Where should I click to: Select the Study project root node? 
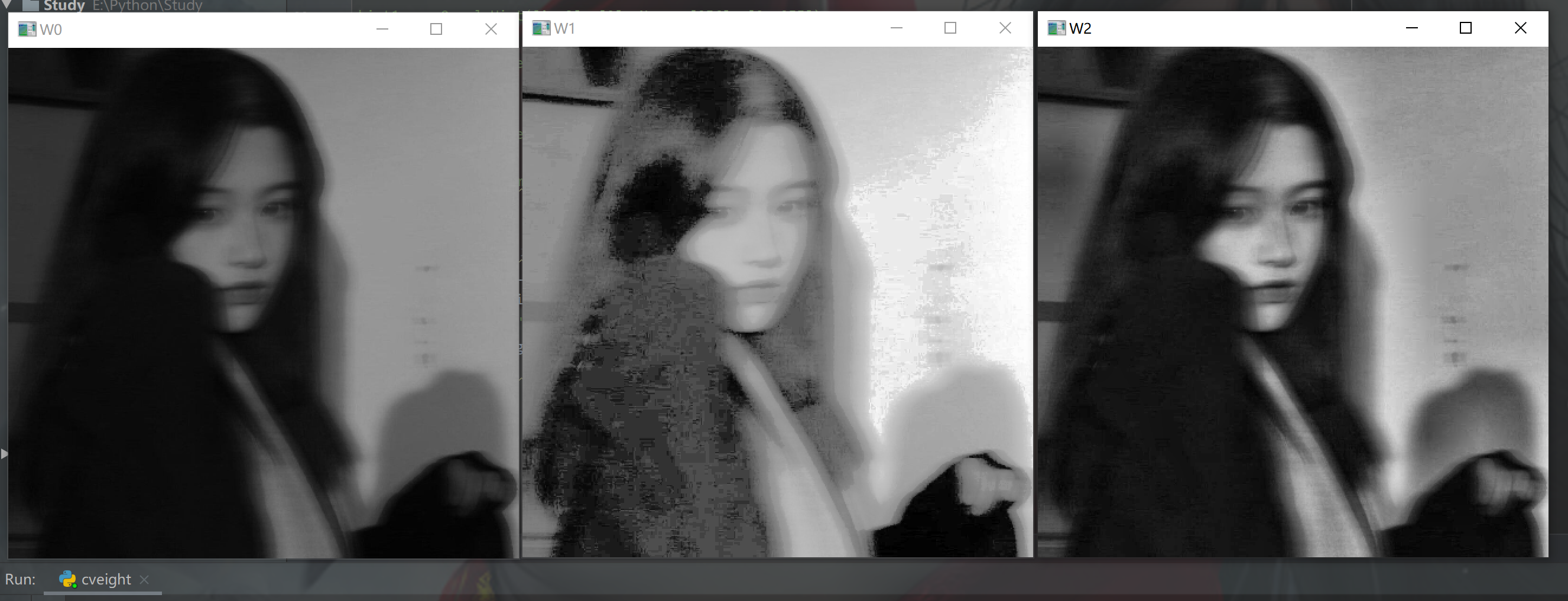tap(63, 5)
